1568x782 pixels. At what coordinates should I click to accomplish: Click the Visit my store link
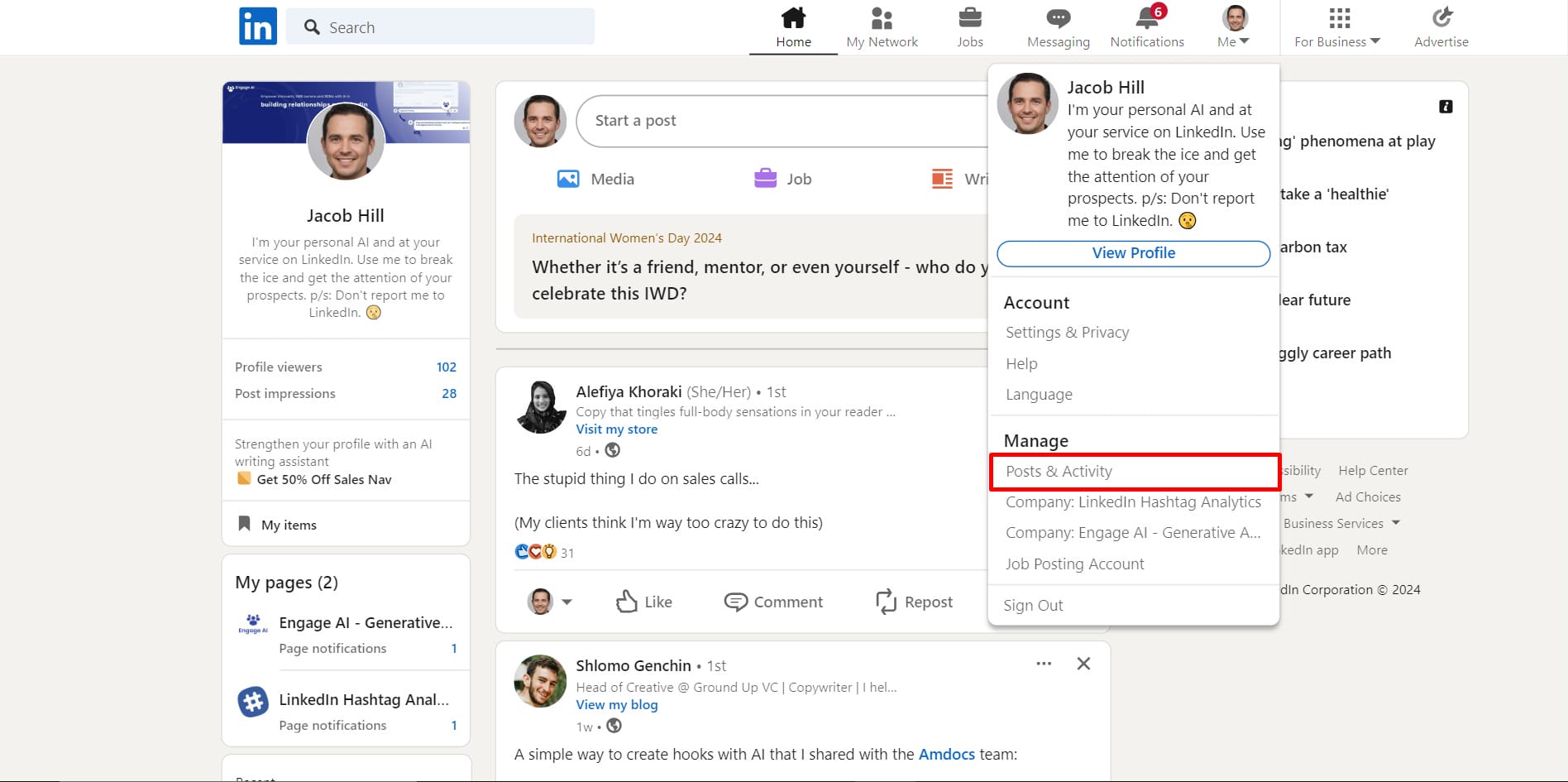(x=617, y=429)
